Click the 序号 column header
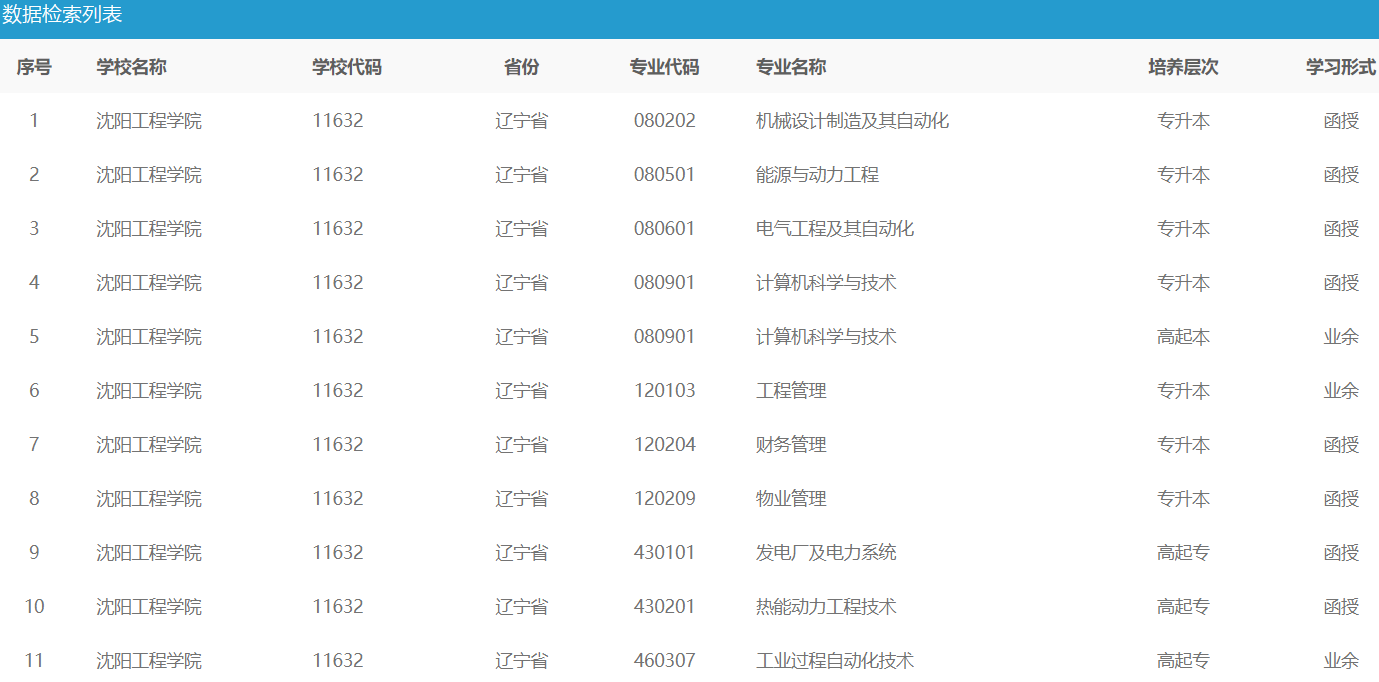The height and width of the screenshot is (682, 1379). coord(34,67)
